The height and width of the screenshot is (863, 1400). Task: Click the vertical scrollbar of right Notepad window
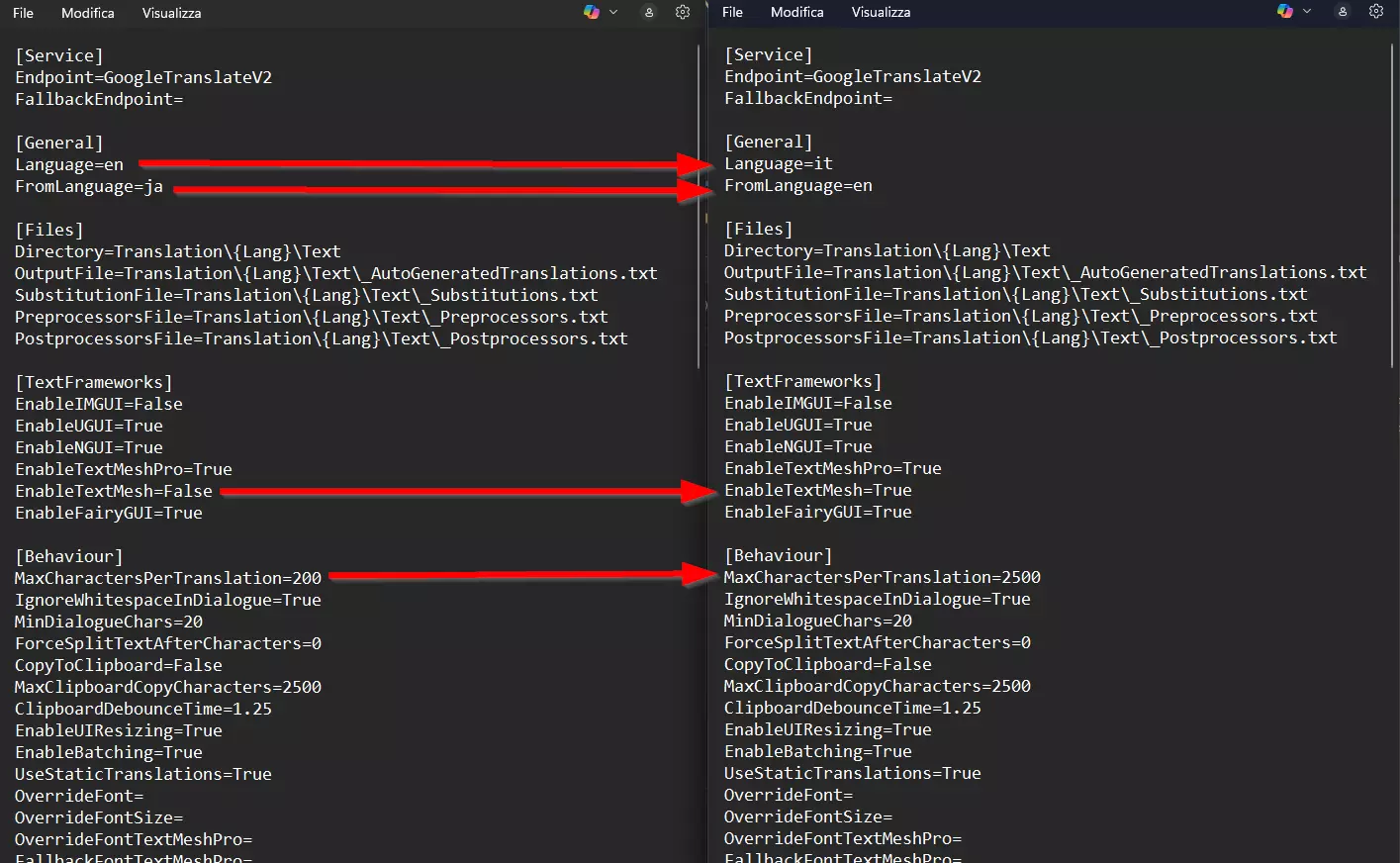1393,208
